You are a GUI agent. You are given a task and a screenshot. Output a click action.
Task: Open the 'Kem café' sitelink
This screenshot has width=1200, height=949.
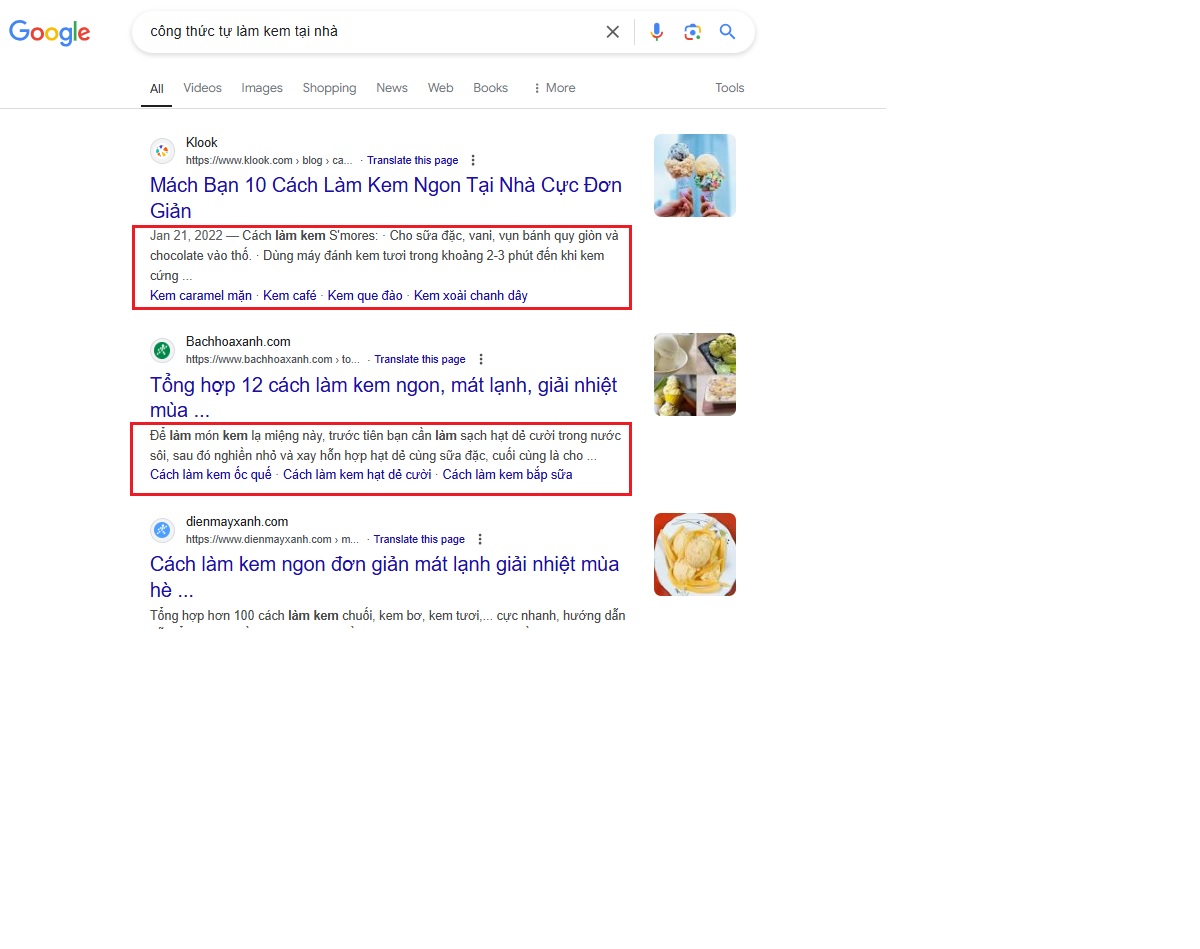coord(290,295)
